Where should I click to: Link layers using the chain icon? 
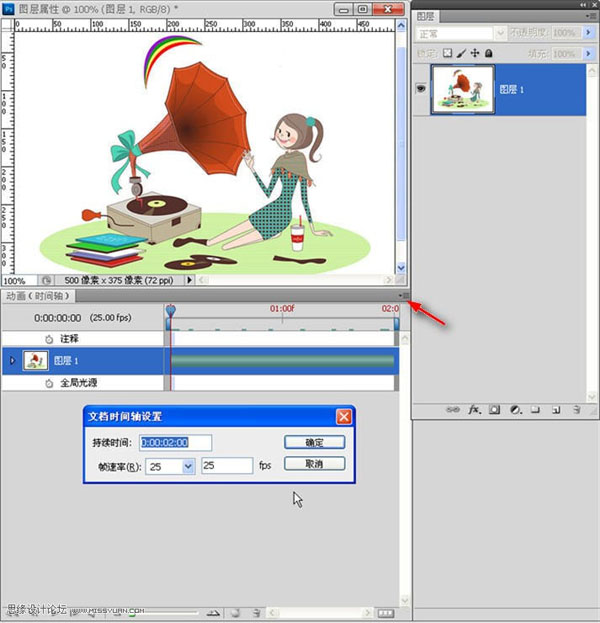tap(453, 409)
